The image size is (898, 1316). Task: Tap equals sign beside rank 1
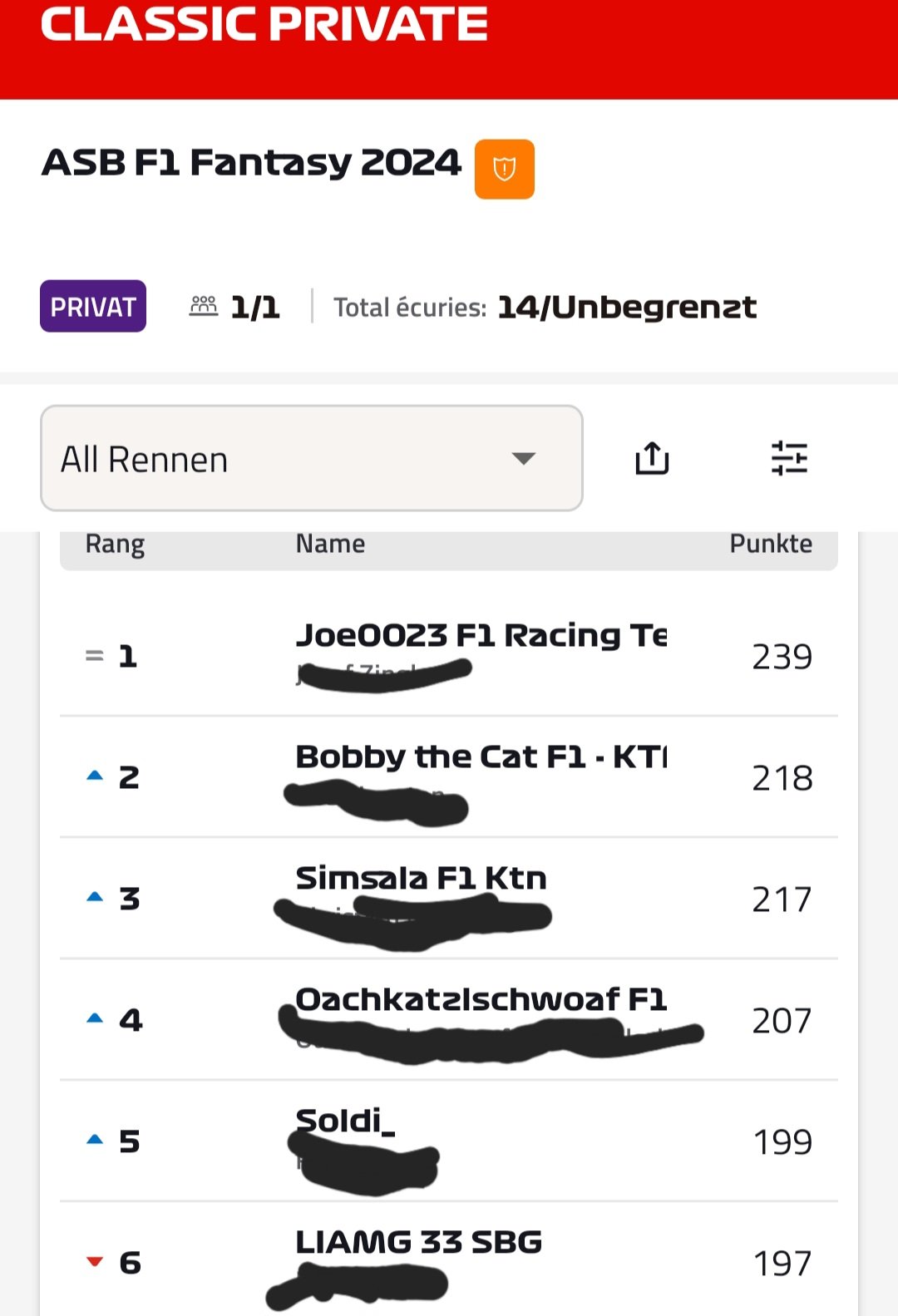pos(95,656)
